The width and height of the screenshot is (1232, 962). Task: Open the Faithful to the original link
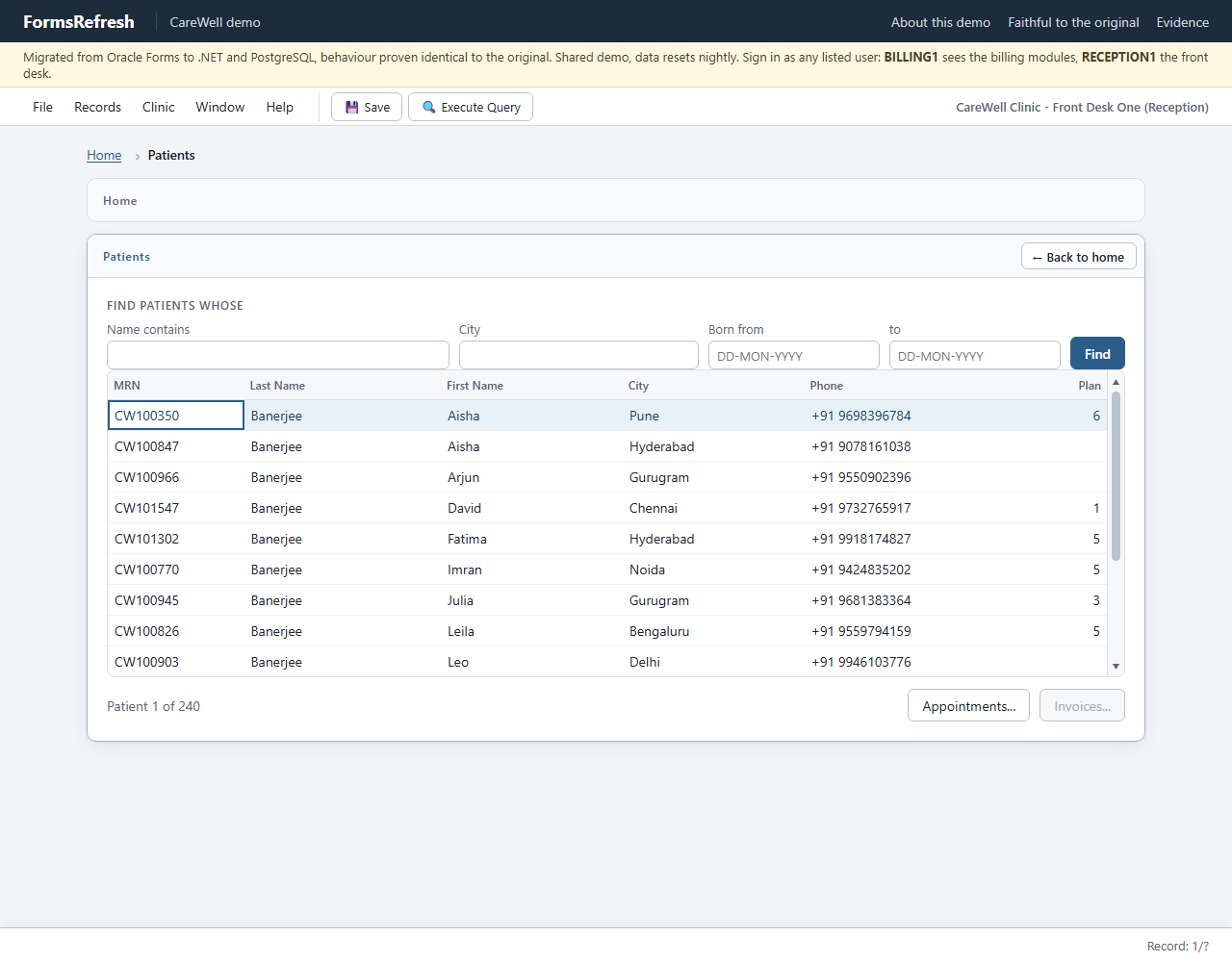(1073, 22)
